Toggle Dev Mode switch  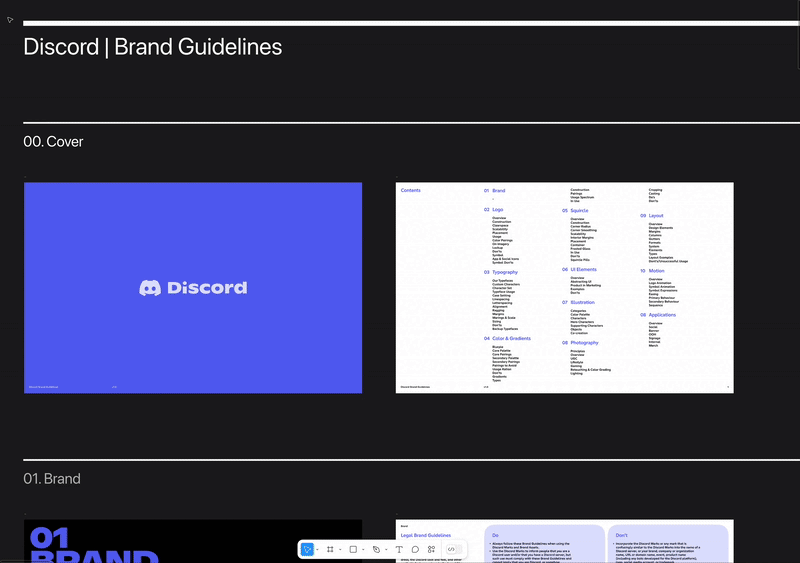454,549
